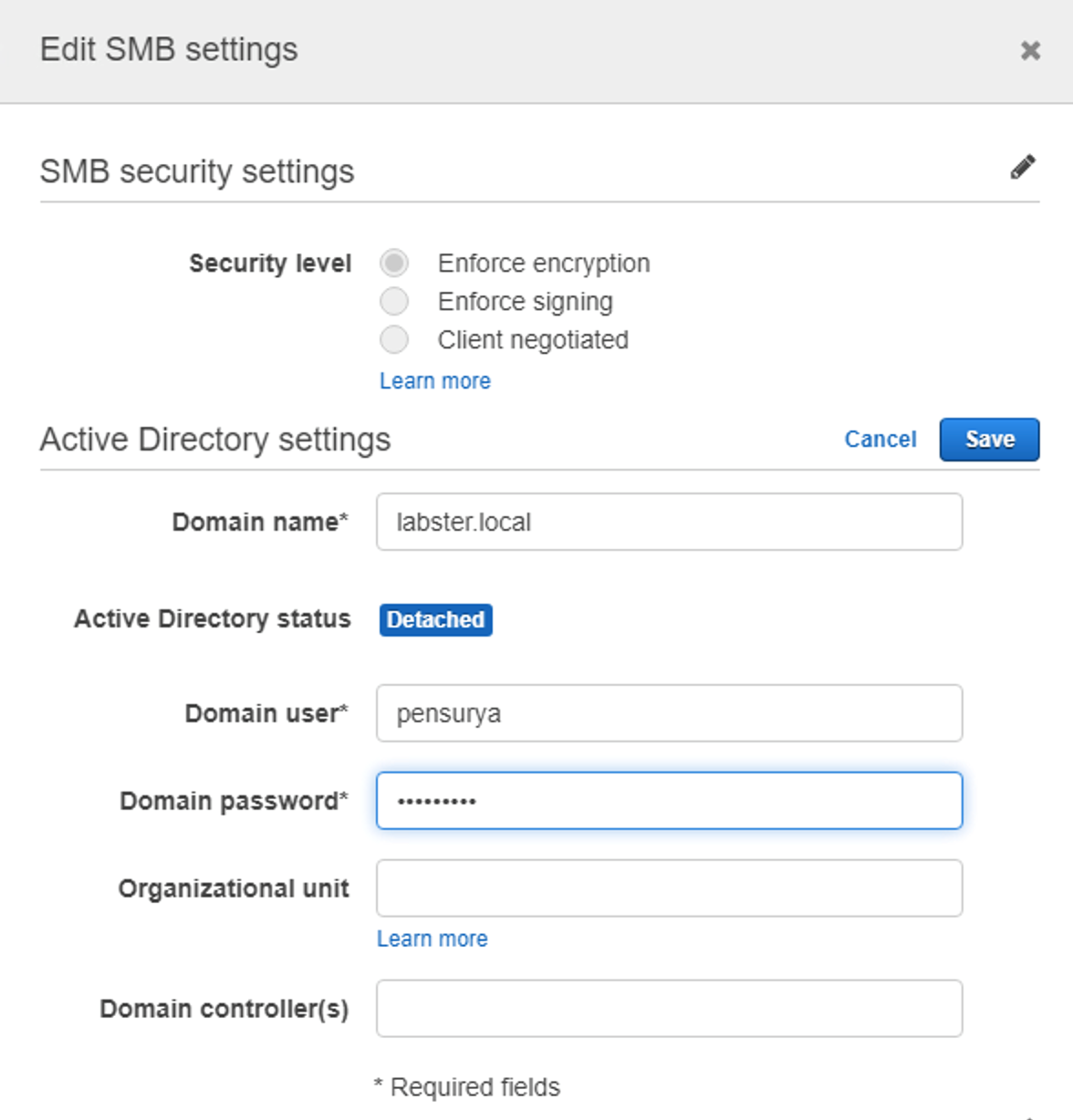Switch security level to Client negotiated
1073x1120 pixels.
click(394, 339)
